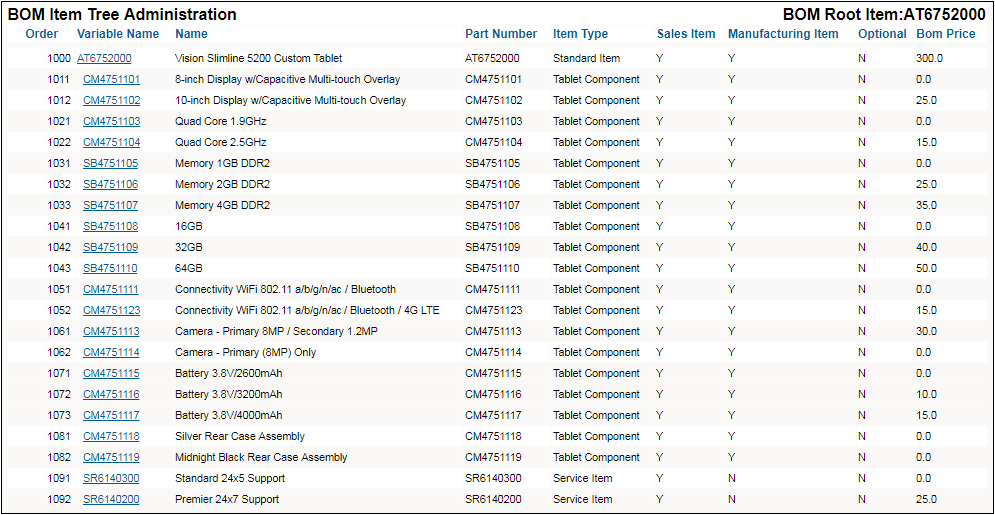
Task: Click the Standard Item type cell
Action: [x=586, y=58]
